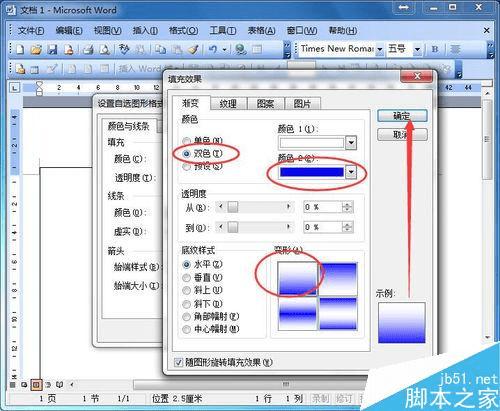Click the Permission icon in Word toolbar
This screenshot has width=500, height=411.
coord(69,50)
